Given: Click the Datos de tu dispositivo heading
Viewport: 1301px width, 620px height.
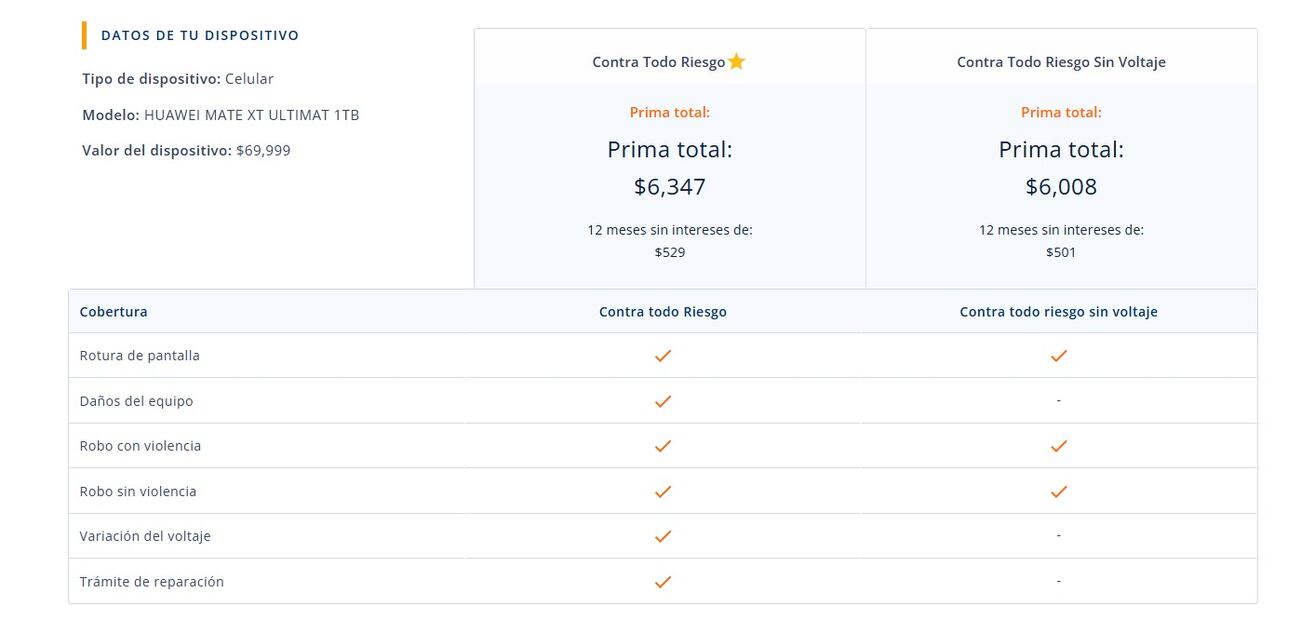Looking at the screenshot, I should pos(200,35).
